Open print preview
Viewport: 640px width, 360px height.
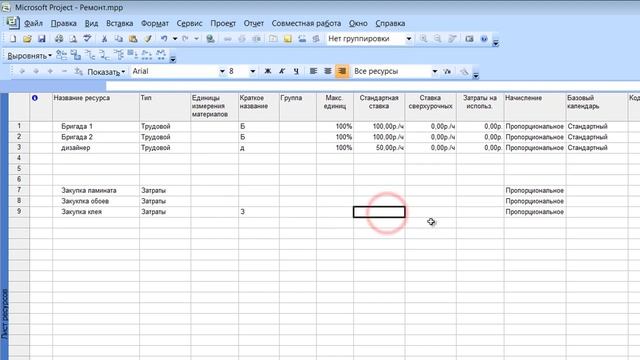pos(73,39)
